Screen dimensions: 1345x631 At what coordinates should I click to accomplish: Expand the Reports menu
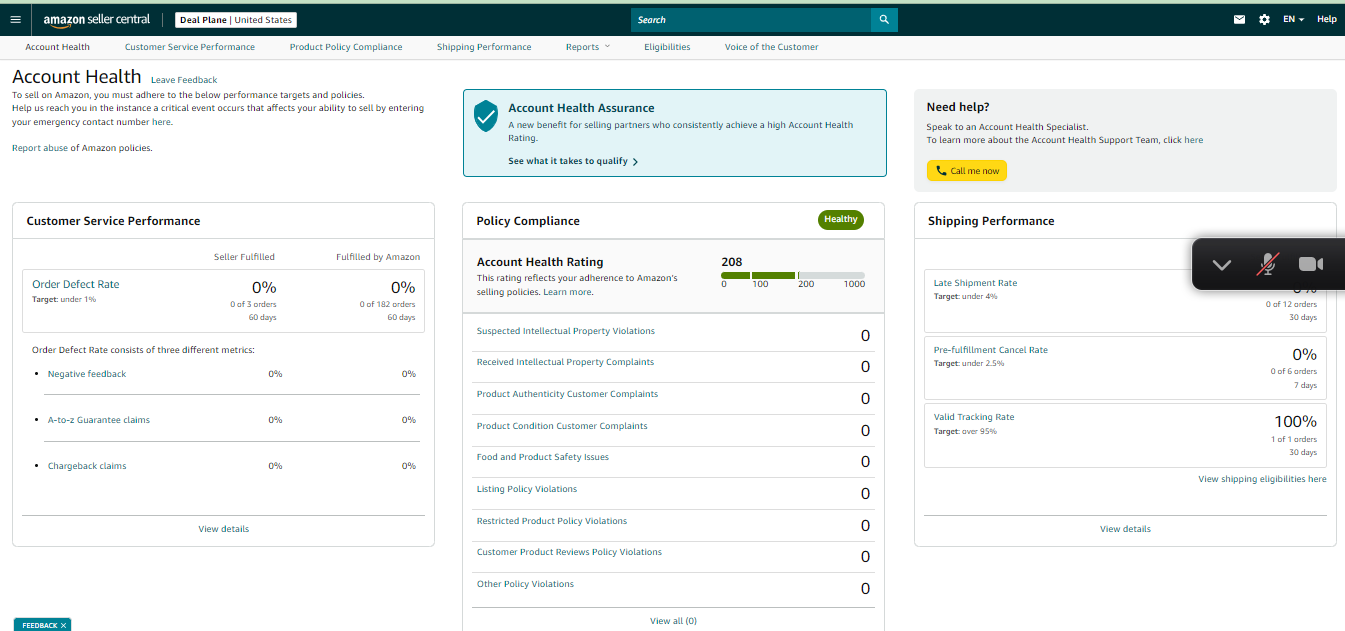pyautogui.click(x=587, y=47)
